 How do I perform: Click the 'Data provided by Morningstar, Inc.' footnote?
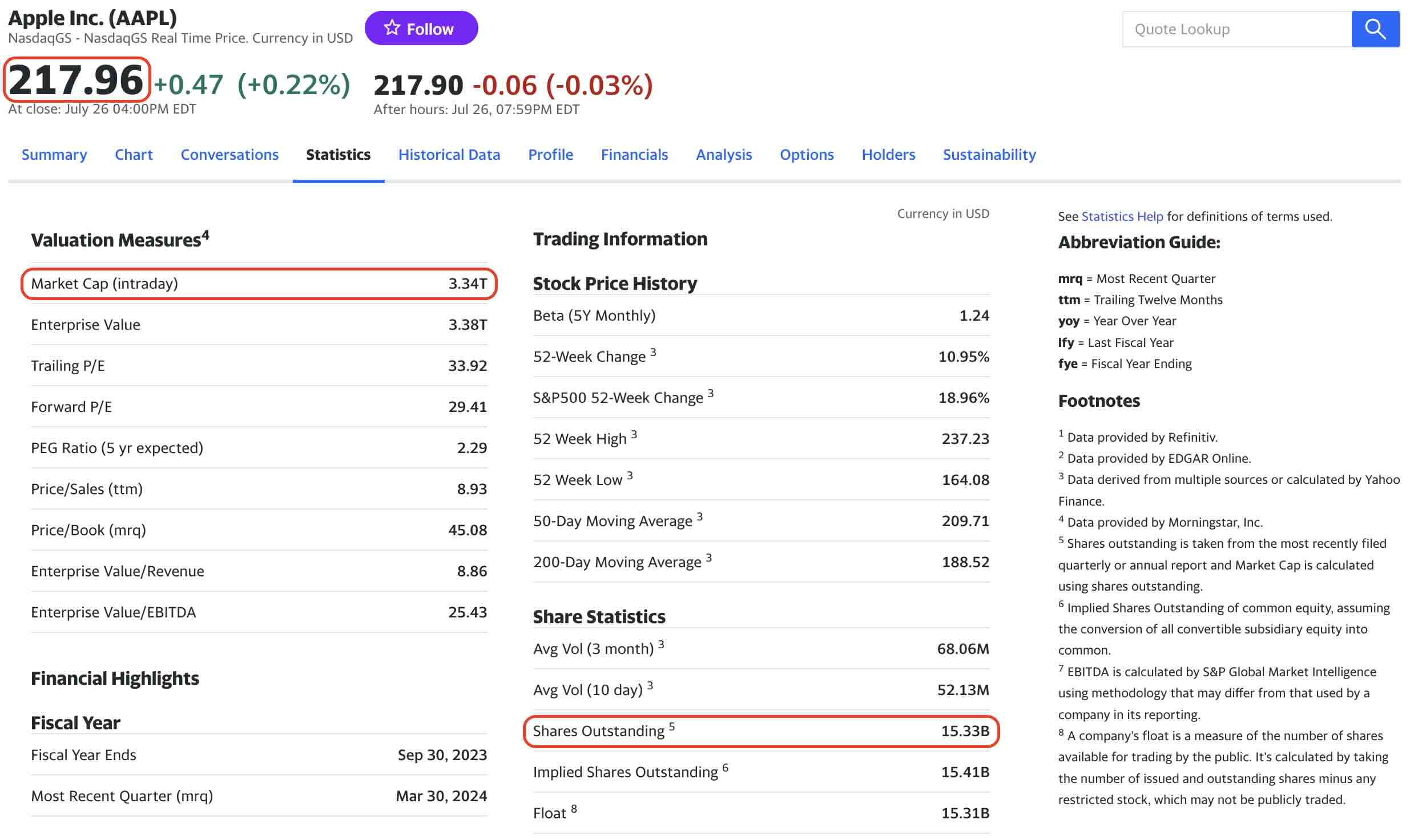(1161, 522)
